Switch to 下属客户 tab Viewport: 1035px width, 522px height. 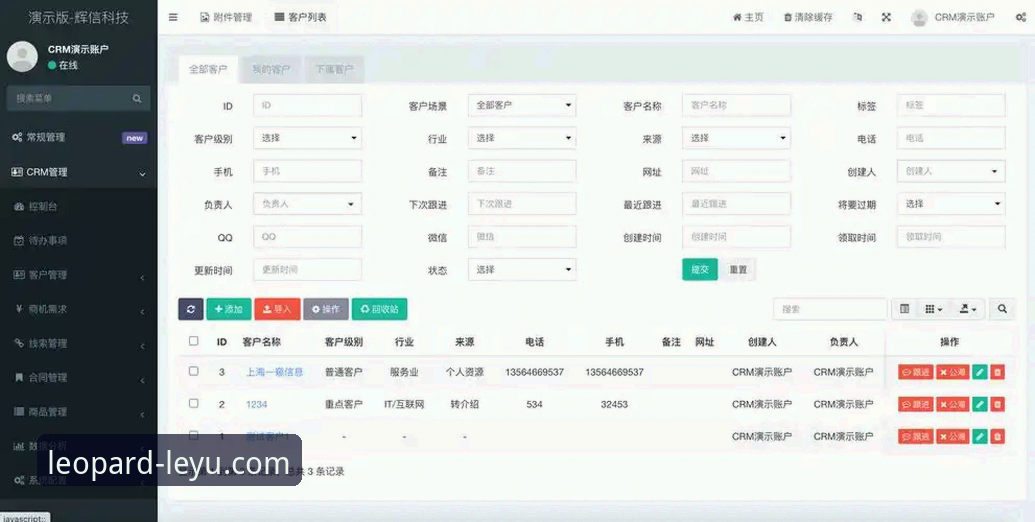334,69
